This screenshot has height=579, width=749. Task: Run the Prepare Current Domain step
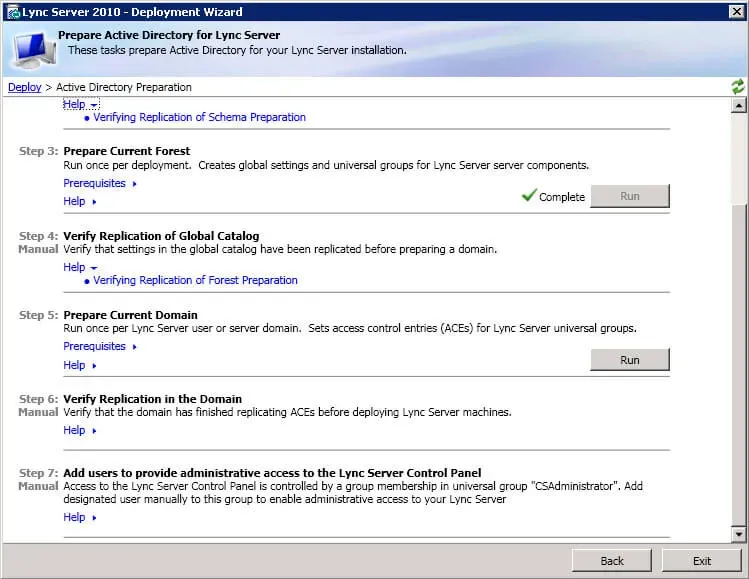pyautogui.click(x=630, y=360)
